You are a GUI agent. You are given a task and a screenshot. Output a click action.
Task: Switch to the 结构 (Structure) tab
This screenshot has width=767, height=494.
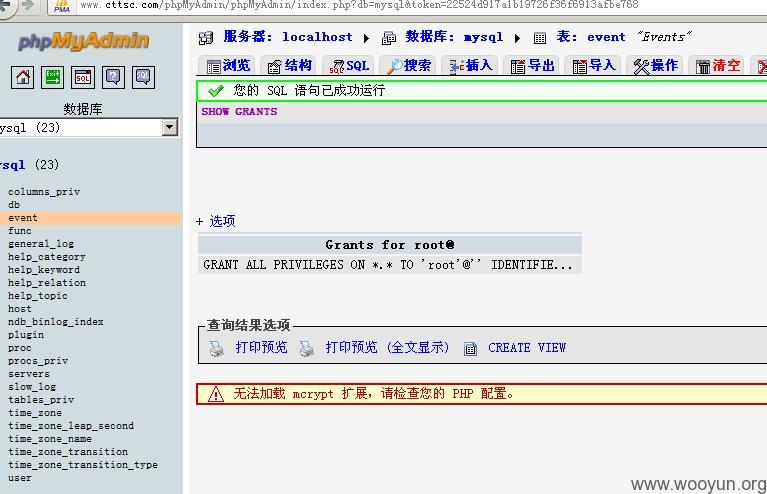pos(289,66)
